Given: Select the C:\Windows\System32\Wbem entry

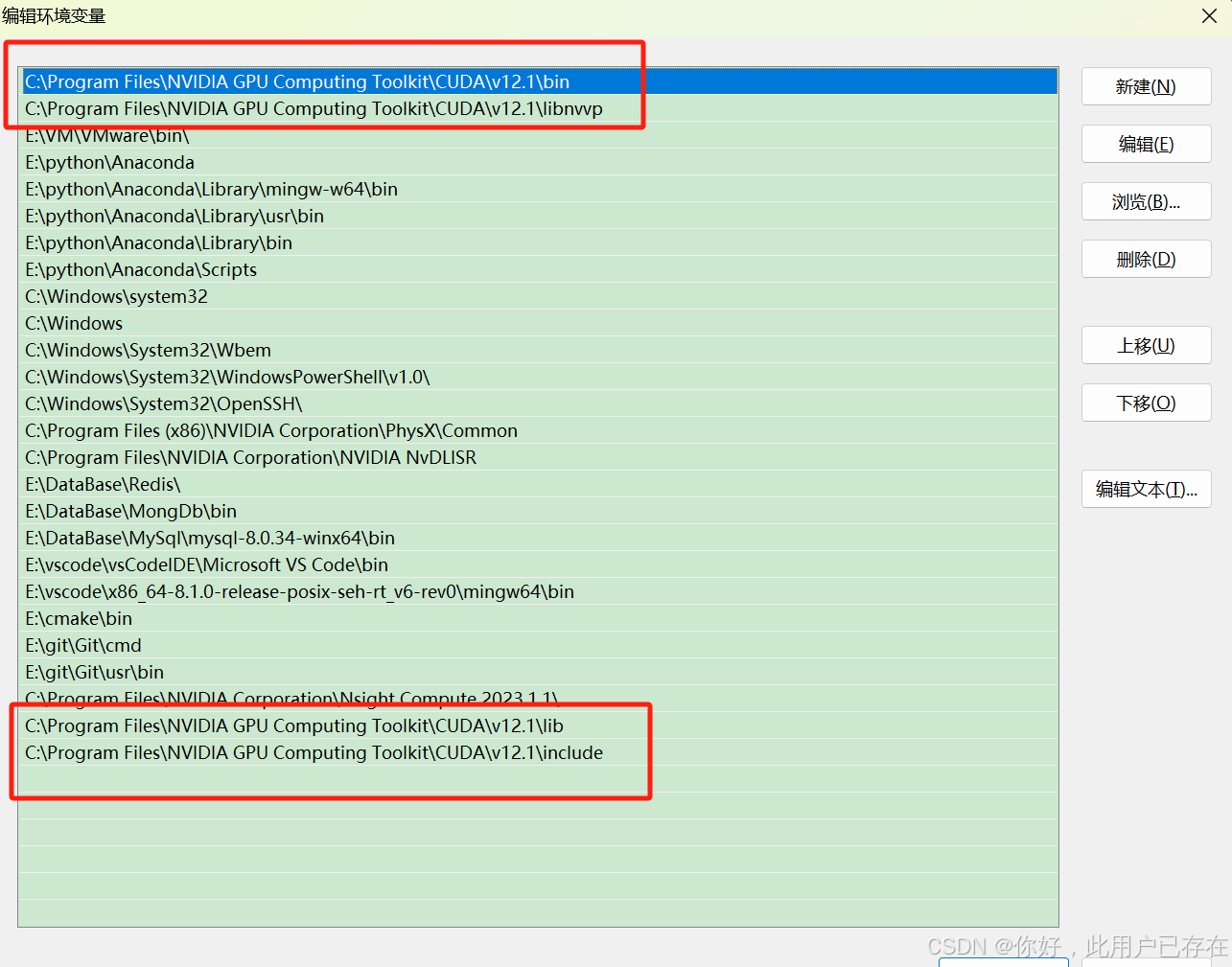Looking at the screenshot, I should click(538, 350).
